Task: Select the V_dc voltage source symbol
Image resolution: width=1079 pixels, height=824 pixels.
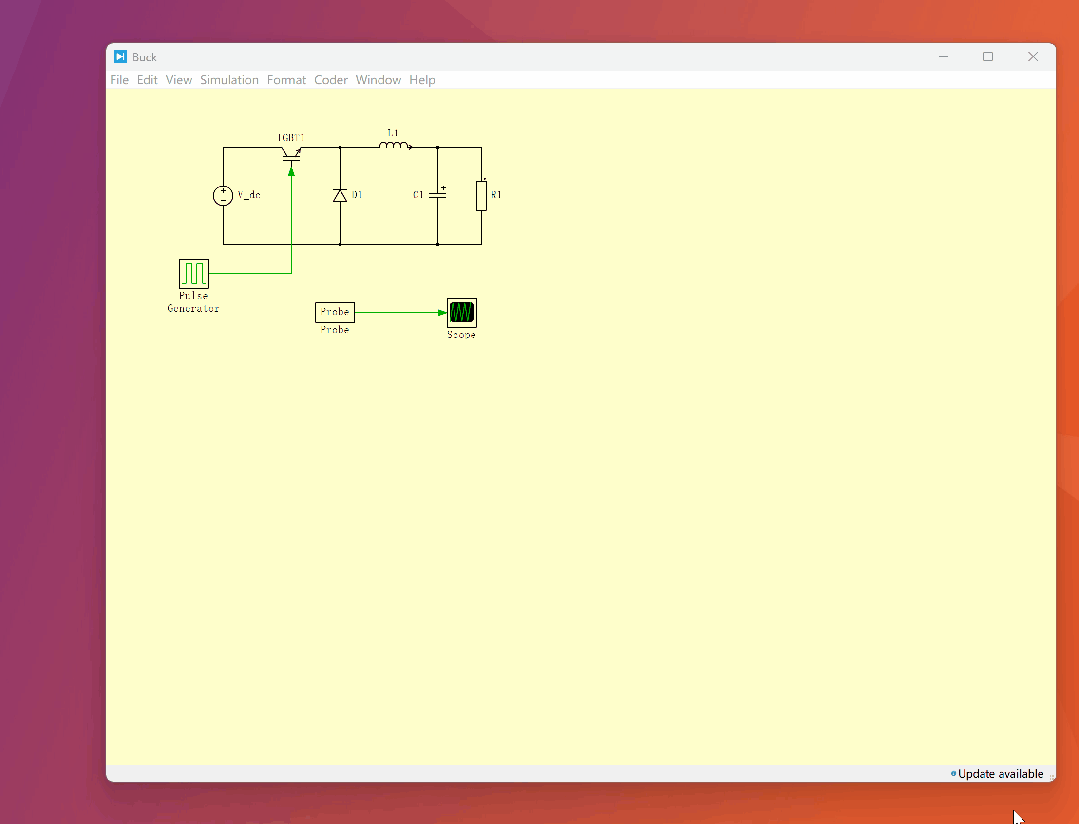Action: [x=223, y=196]
